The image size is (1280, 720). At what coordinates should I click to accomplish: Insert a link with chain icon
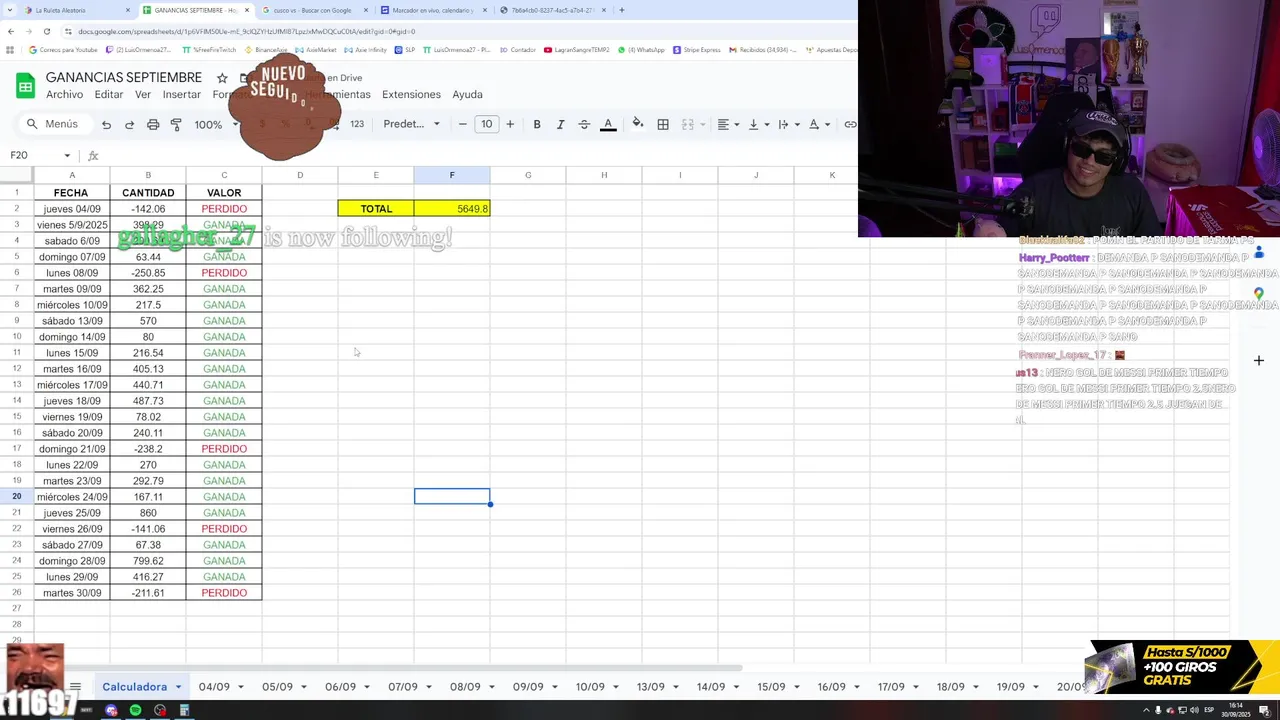(x=850, y=124)
